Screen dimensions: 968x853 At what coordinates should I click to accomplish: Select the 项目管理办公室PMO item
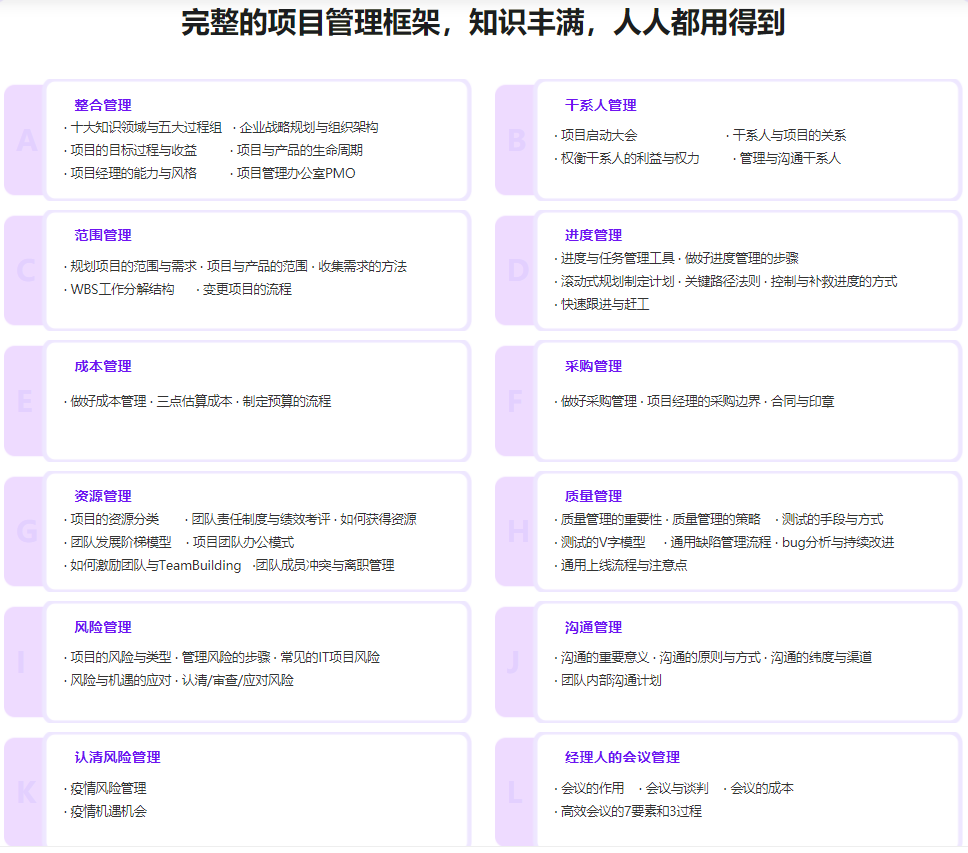[x=295, y=173]
